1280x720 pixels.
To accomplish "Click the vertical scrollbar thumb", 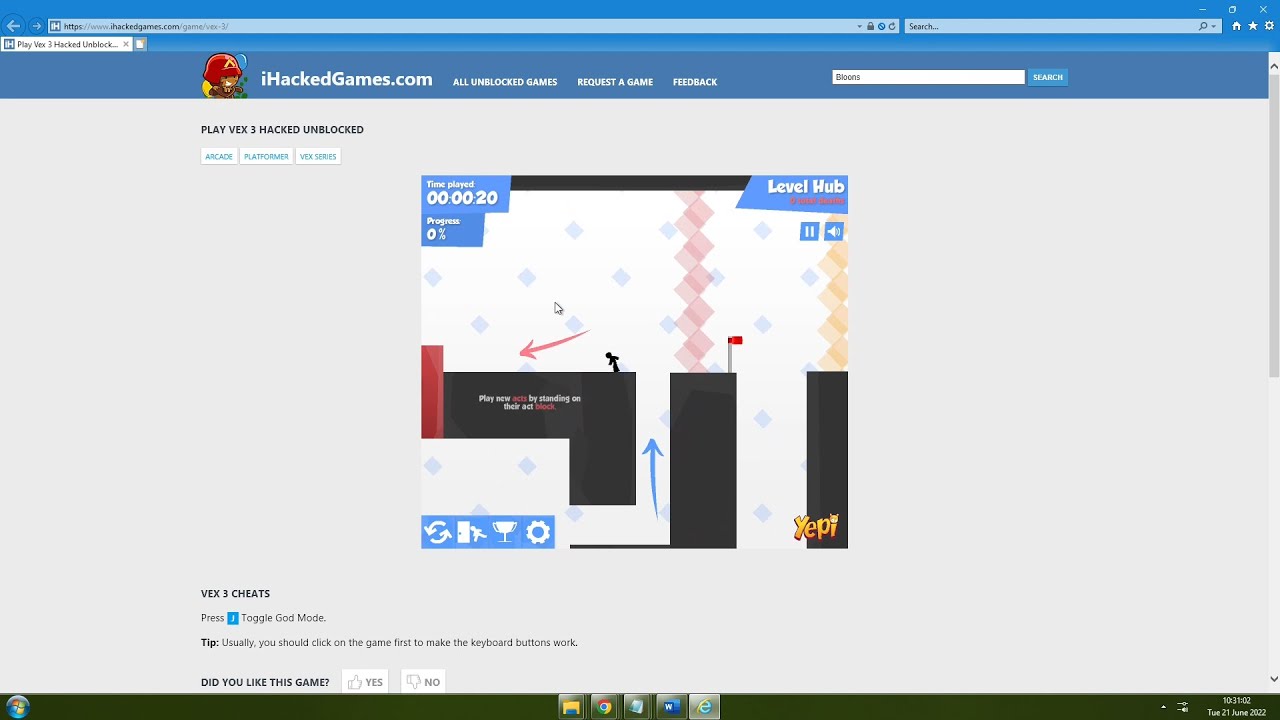I will pyautogui.click(x=1274, y=226).
